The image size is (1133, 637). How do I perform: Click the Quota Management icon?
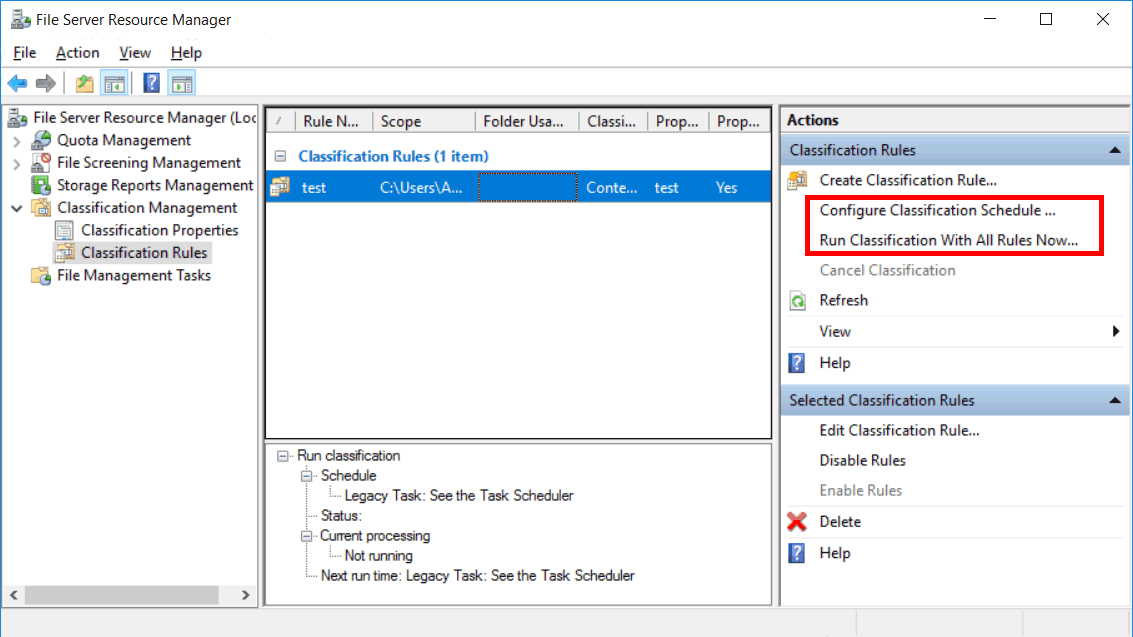pos(42,140)
